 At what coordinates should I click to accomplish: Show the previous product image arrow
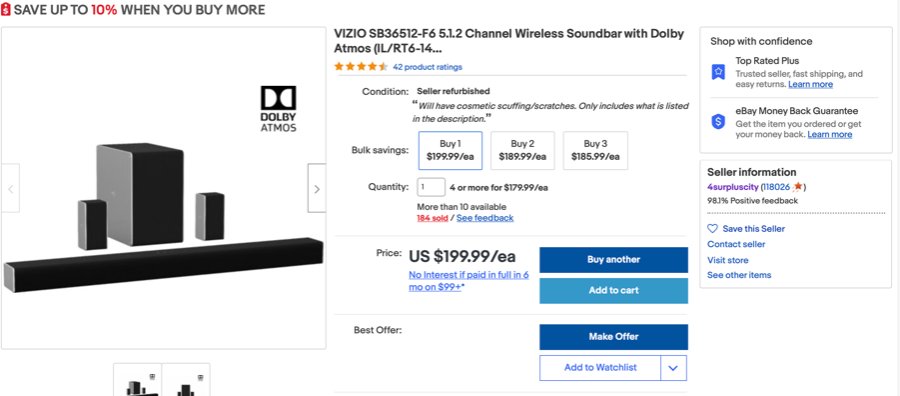[x=10, y=188]
